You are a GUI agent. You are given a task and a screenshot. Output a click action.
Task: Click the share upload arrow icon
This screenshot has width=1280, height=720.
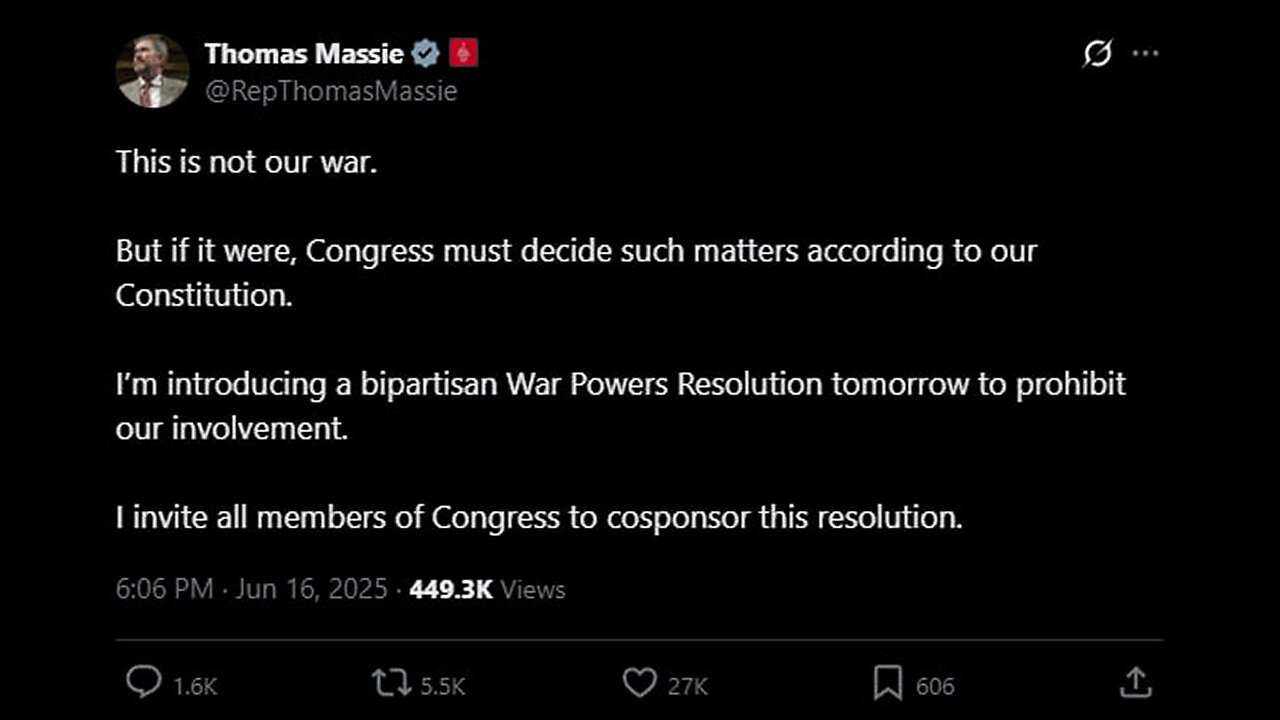pyautogui.click(x=1135, y=684)
